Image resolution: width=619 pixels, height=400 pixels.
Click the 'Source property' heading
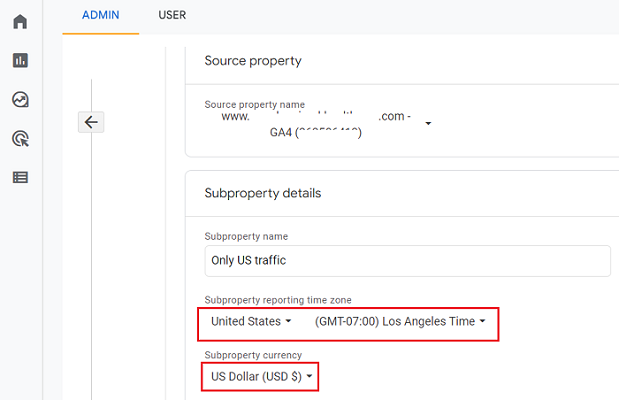pos(253,61)
